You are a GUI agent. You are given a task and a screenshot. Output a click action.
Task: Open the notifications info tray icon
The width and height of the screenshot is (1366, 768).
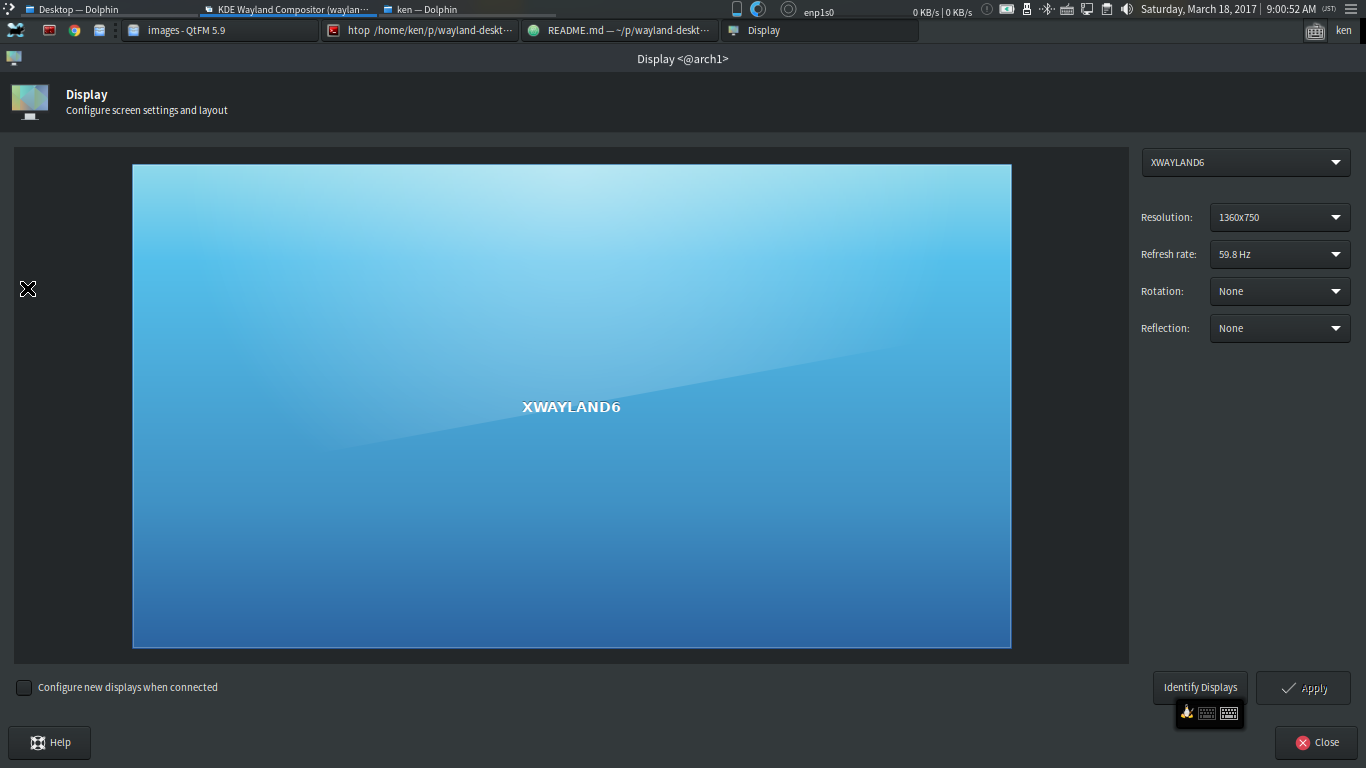987,9
